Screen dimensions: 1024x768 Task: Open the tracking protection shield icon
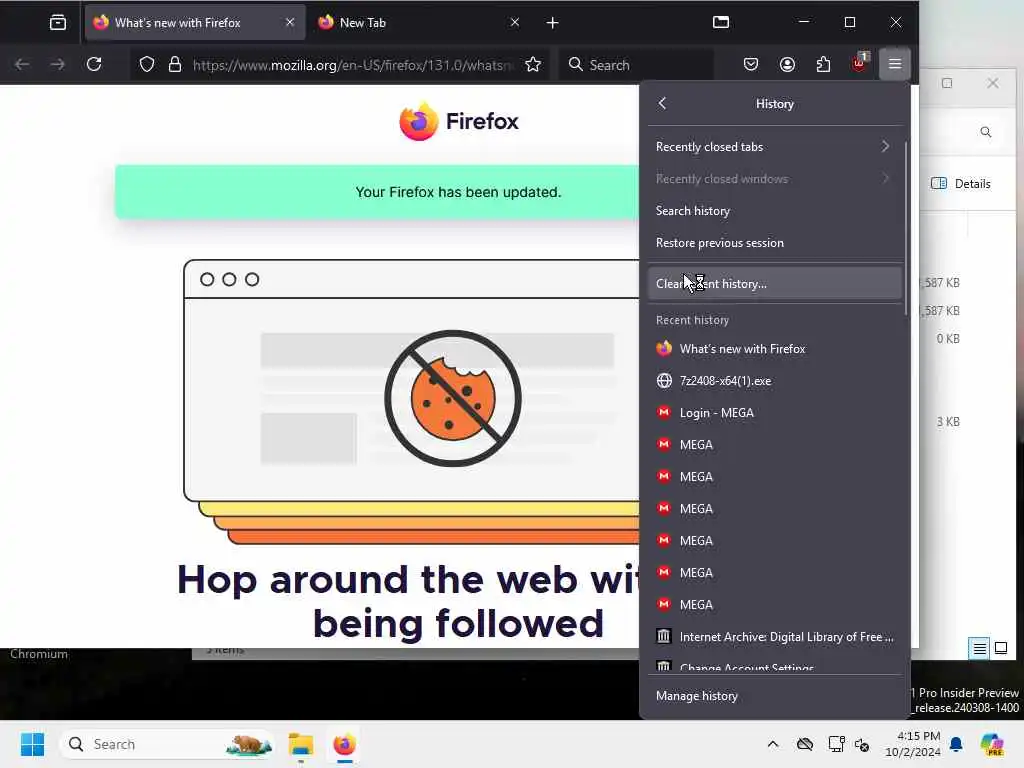coord(147,64)
